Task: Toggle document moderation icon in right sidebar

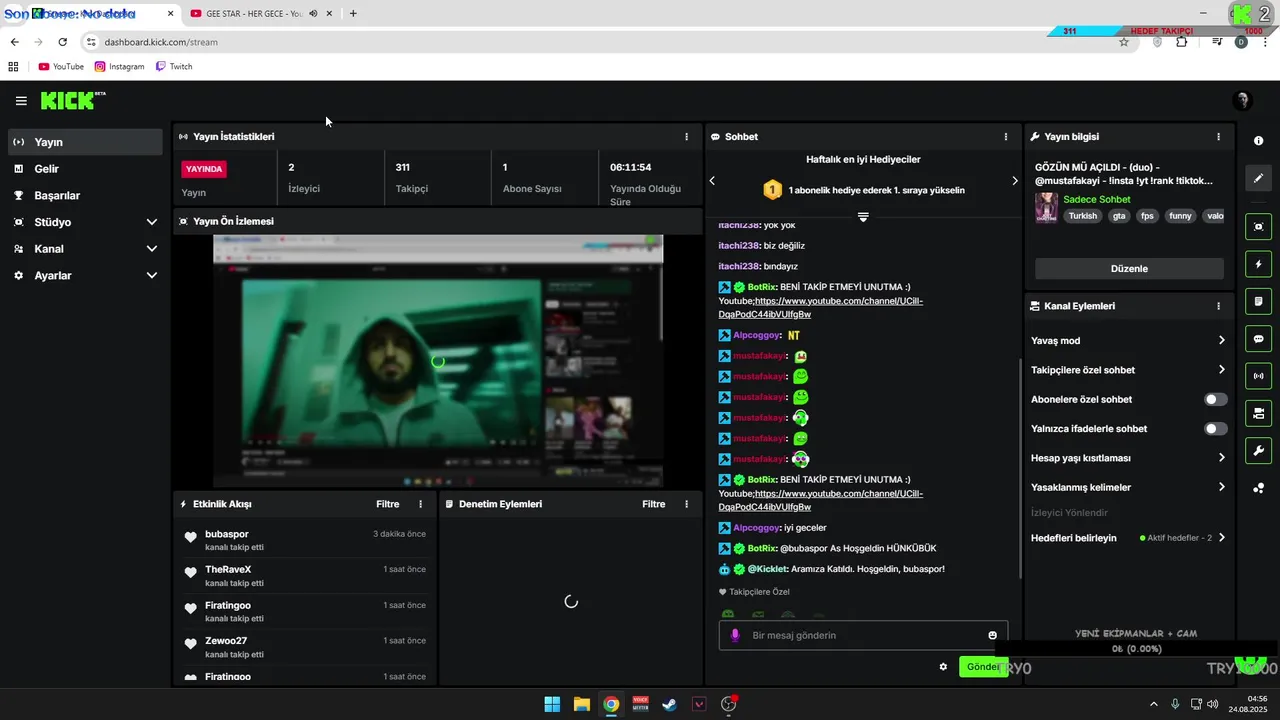Action: (x=1258, y=301)
